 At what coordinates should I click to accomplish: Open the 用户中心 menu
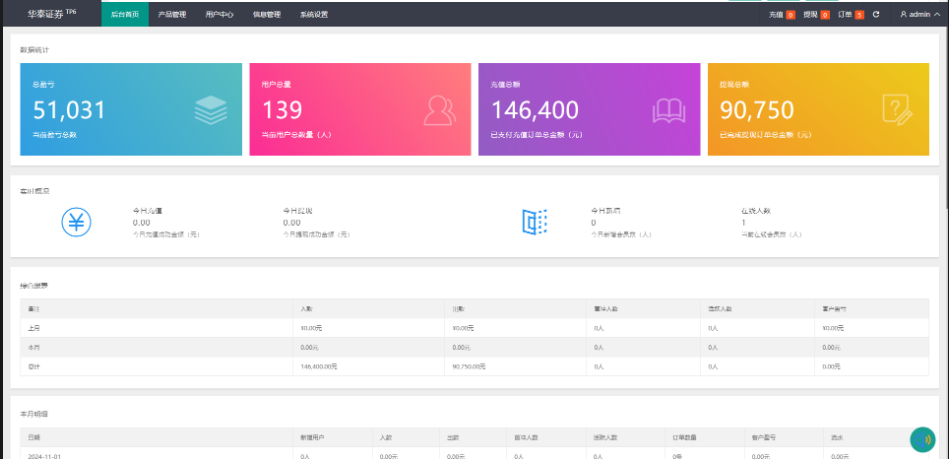[x=219, y=15]
